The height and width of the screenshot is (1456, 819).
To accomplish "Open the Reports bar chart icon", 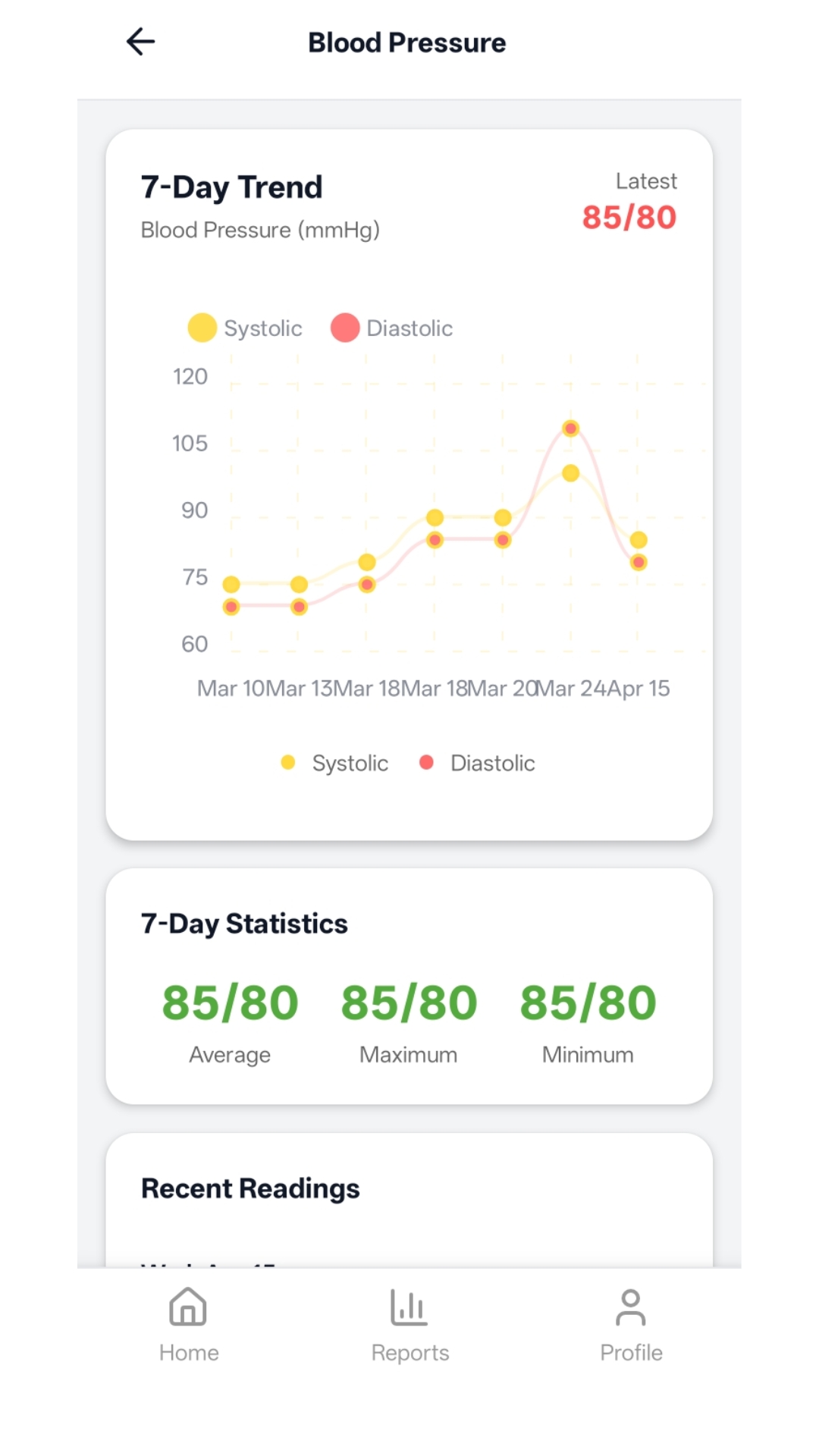I will pos(409,1307).
